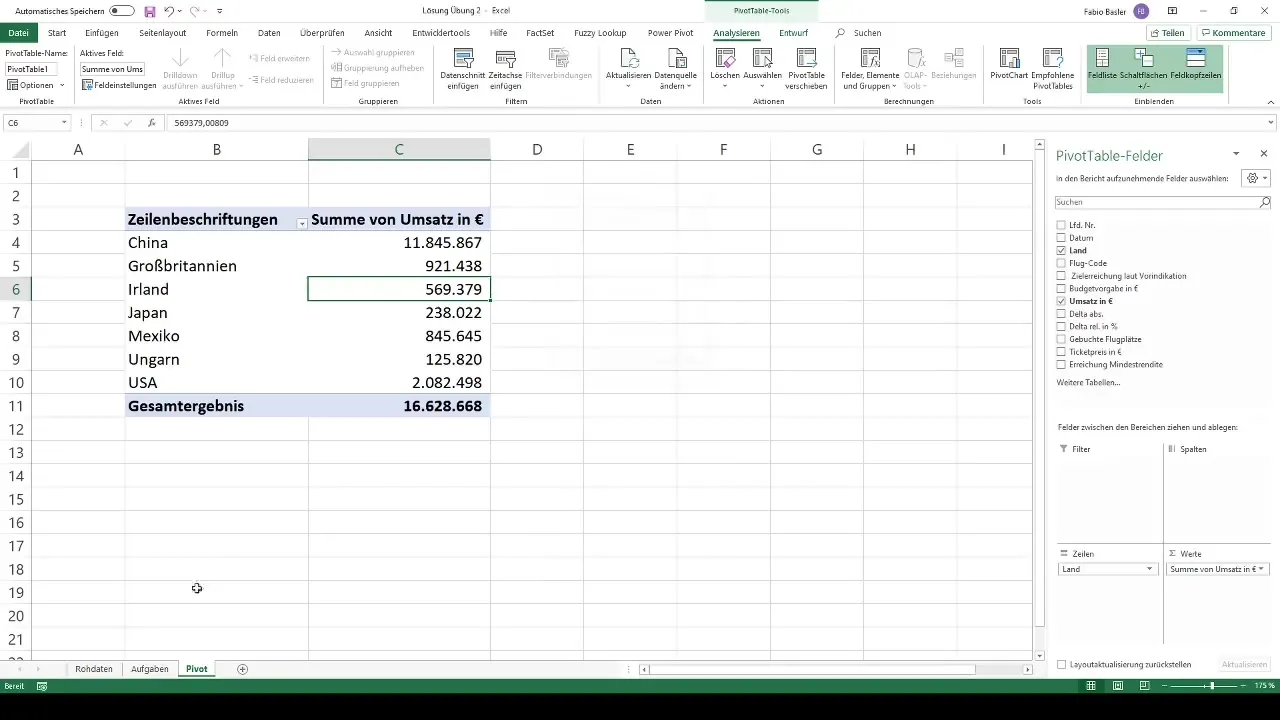Switch to the Aufgaben sheet tab
Screen dimensions: 1280x720
click(150, 669)
